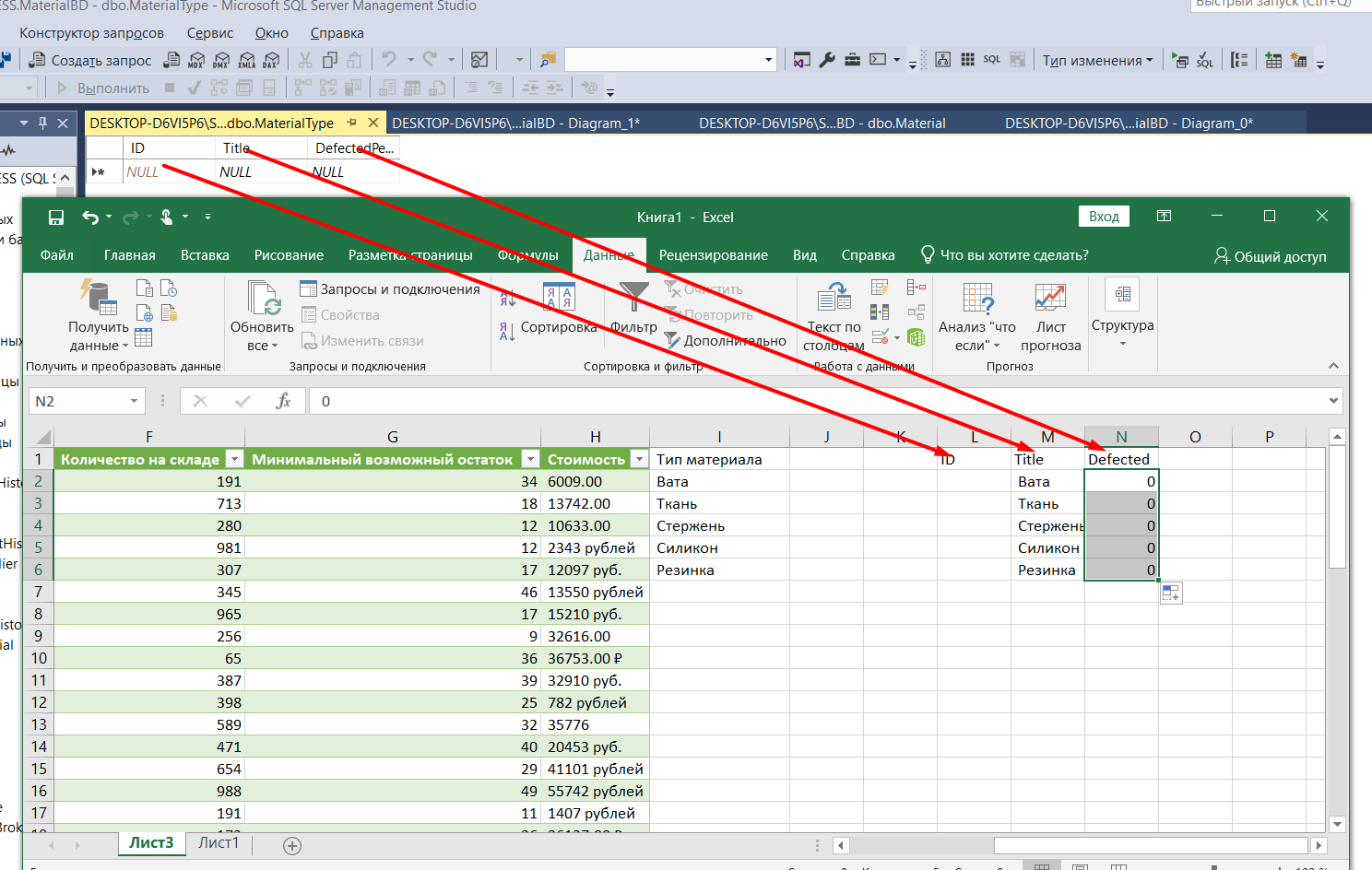Select cell H5 with 2343 рублей
1372x870 pixels.
[595, 547]
